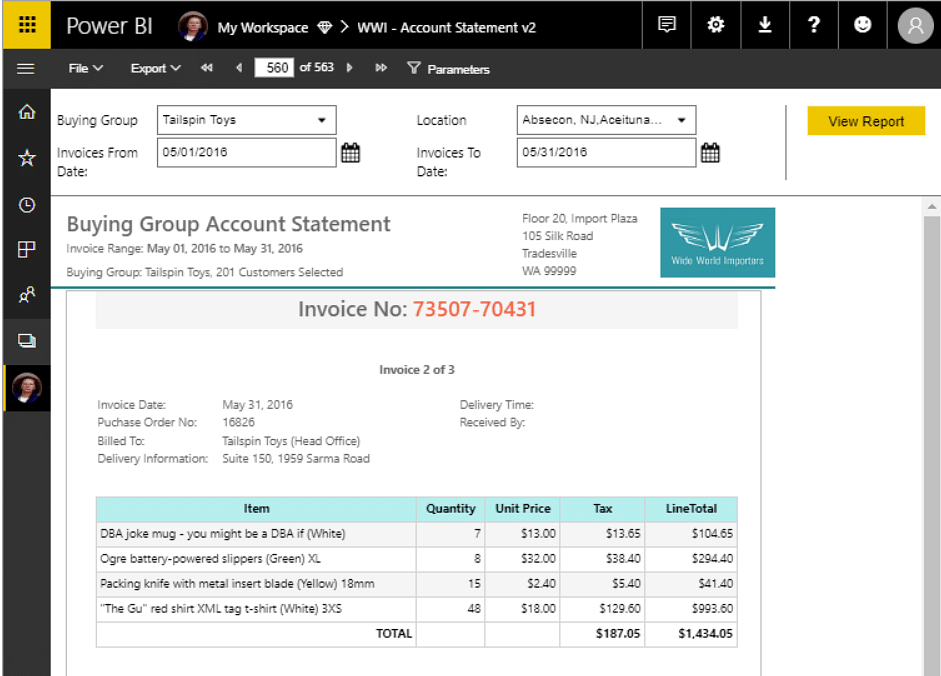Click Wide World Importers logo

[x=717, y=243]
